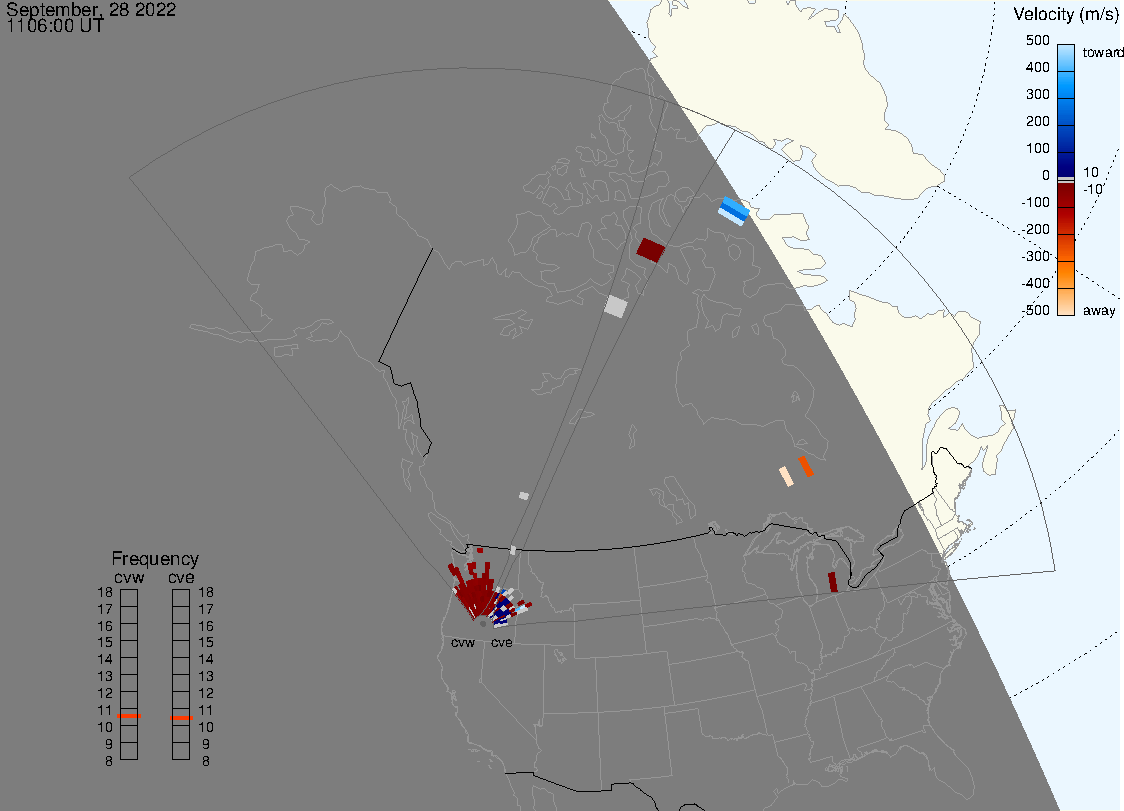The height and width of the screenshot is (811, 1124).
Task: Select the -400 value on velocity scale
Action: click(x=1035, y=283)
